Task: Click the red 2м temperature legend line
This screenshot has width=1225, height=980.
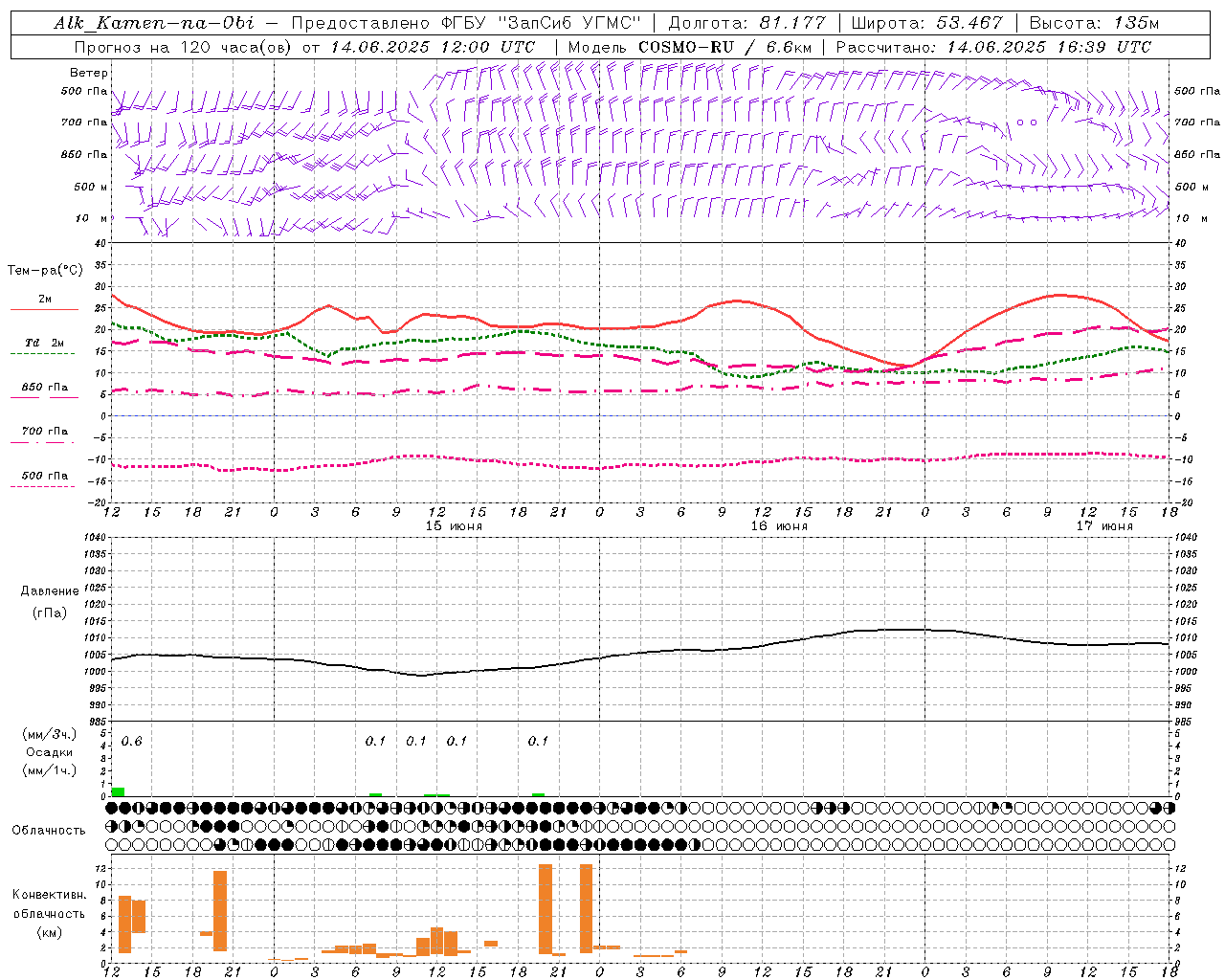Action: click(44, 310)
